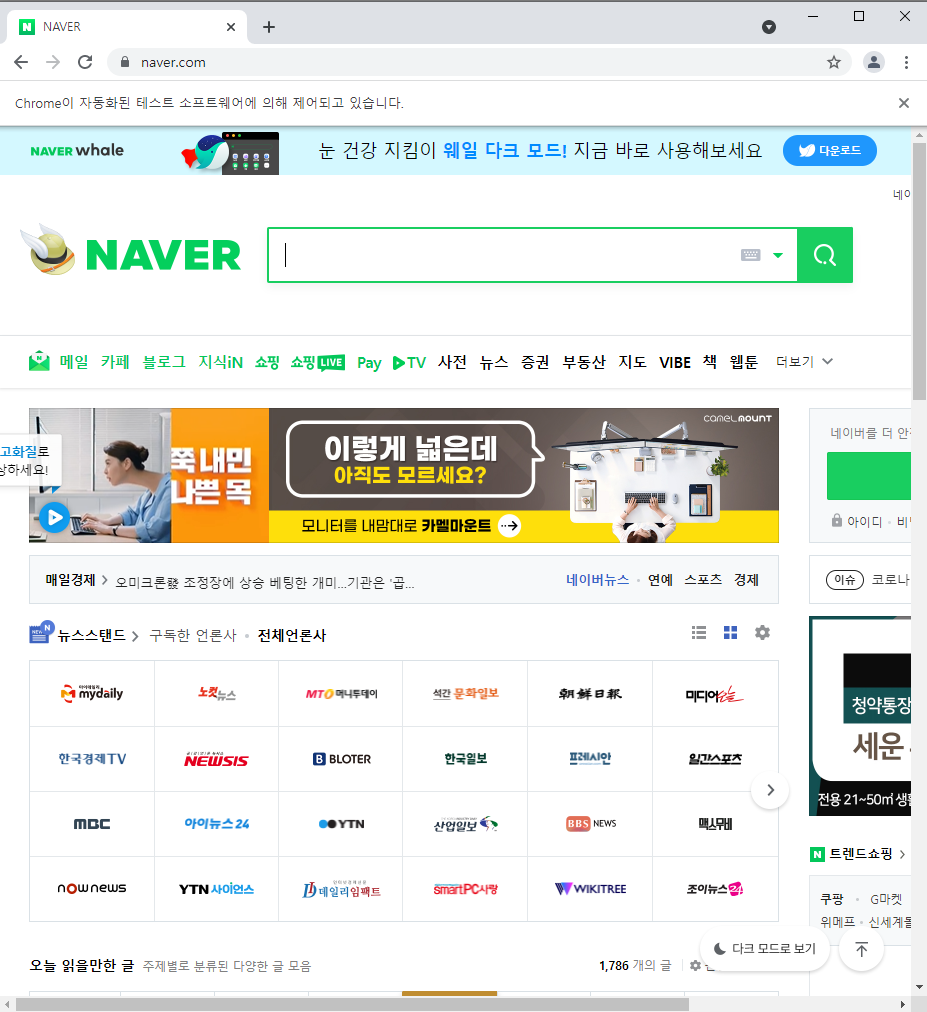The height and width of the screenshot is (1012, 927).
Task: Show next page of press logos
Action: (x=770, y=790)
